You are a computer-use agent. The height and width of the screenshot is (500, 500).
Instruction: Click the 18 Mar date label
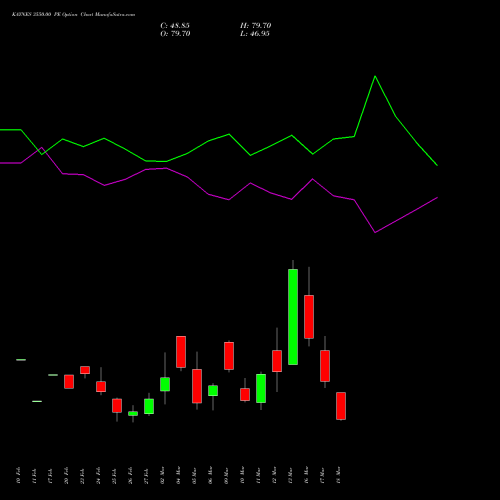point(338,475)
